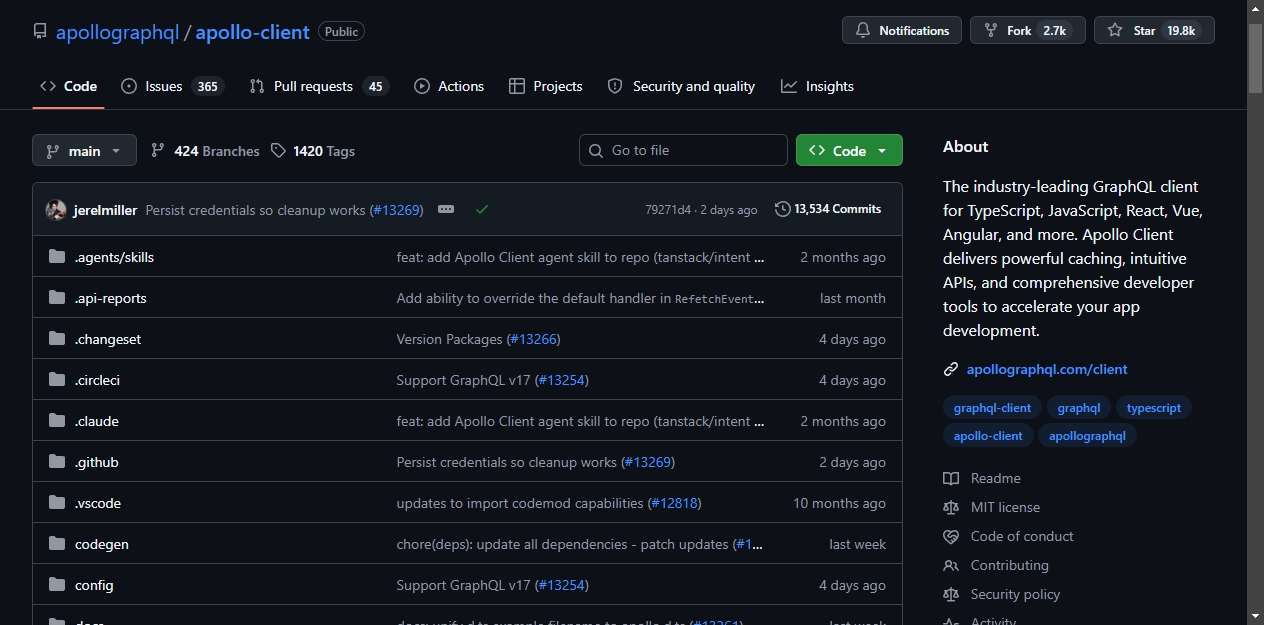The height and width of the screenshot is (625, 1264).
Task: Star the apollo-client repository
Action: [1154, 30]
